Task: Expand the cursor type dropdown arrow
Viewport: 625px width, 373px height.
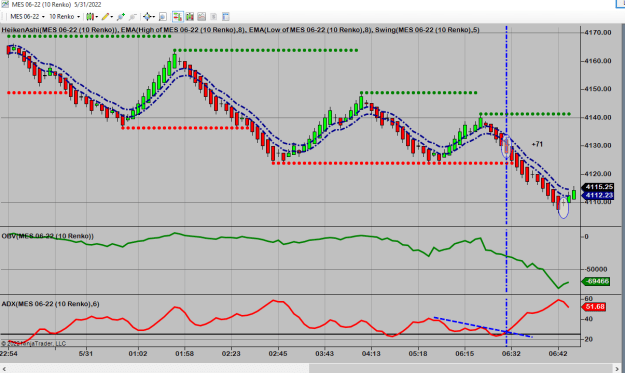Action: coord(154,17)
